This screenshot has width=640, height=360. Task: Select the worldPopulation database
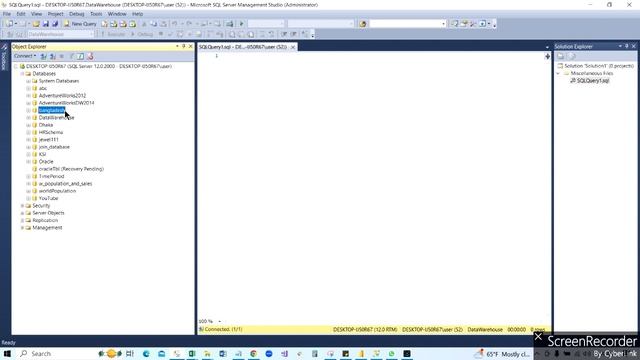pos(57,191)
